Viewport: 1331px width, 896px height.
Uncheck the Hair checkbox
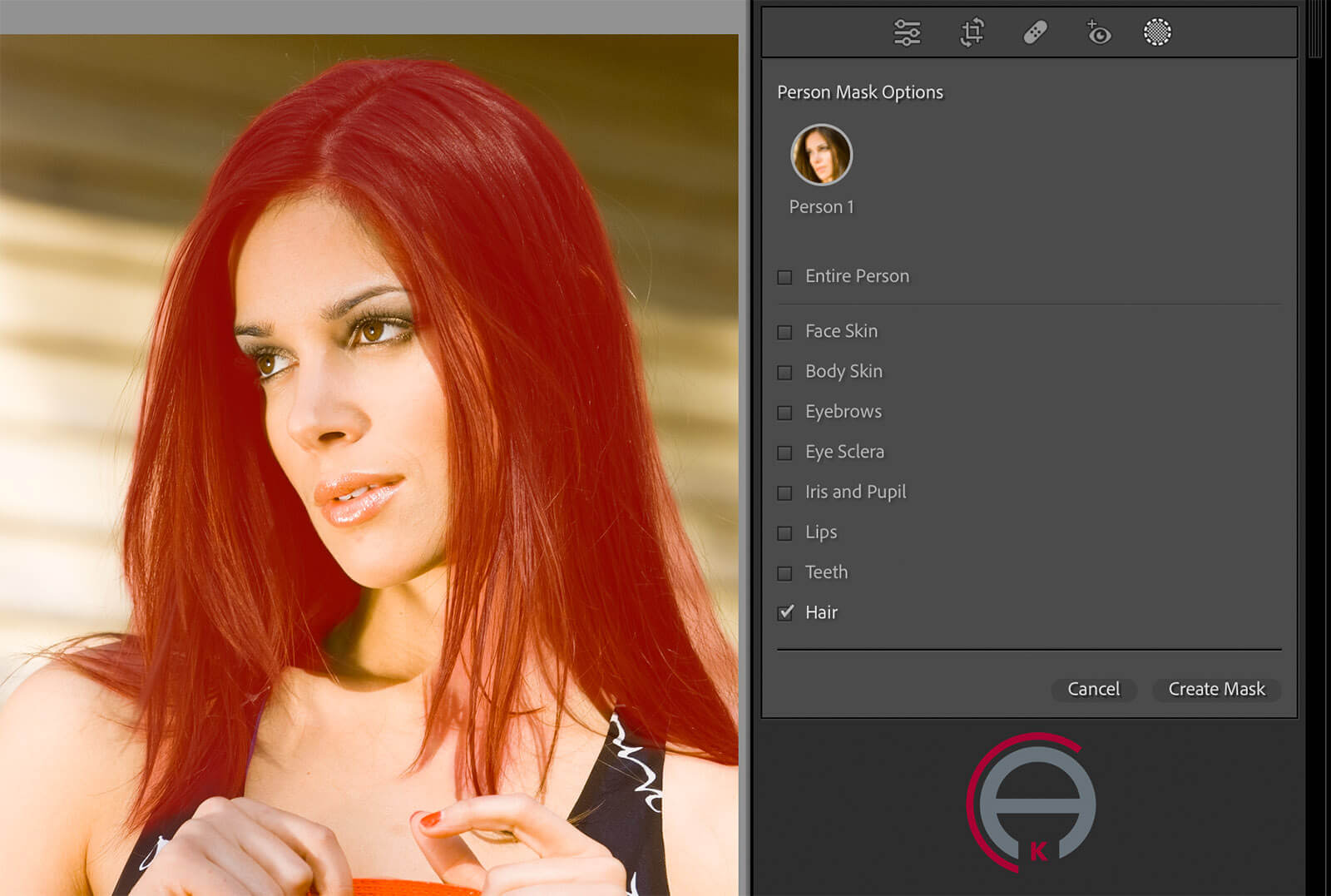[785, 613]
